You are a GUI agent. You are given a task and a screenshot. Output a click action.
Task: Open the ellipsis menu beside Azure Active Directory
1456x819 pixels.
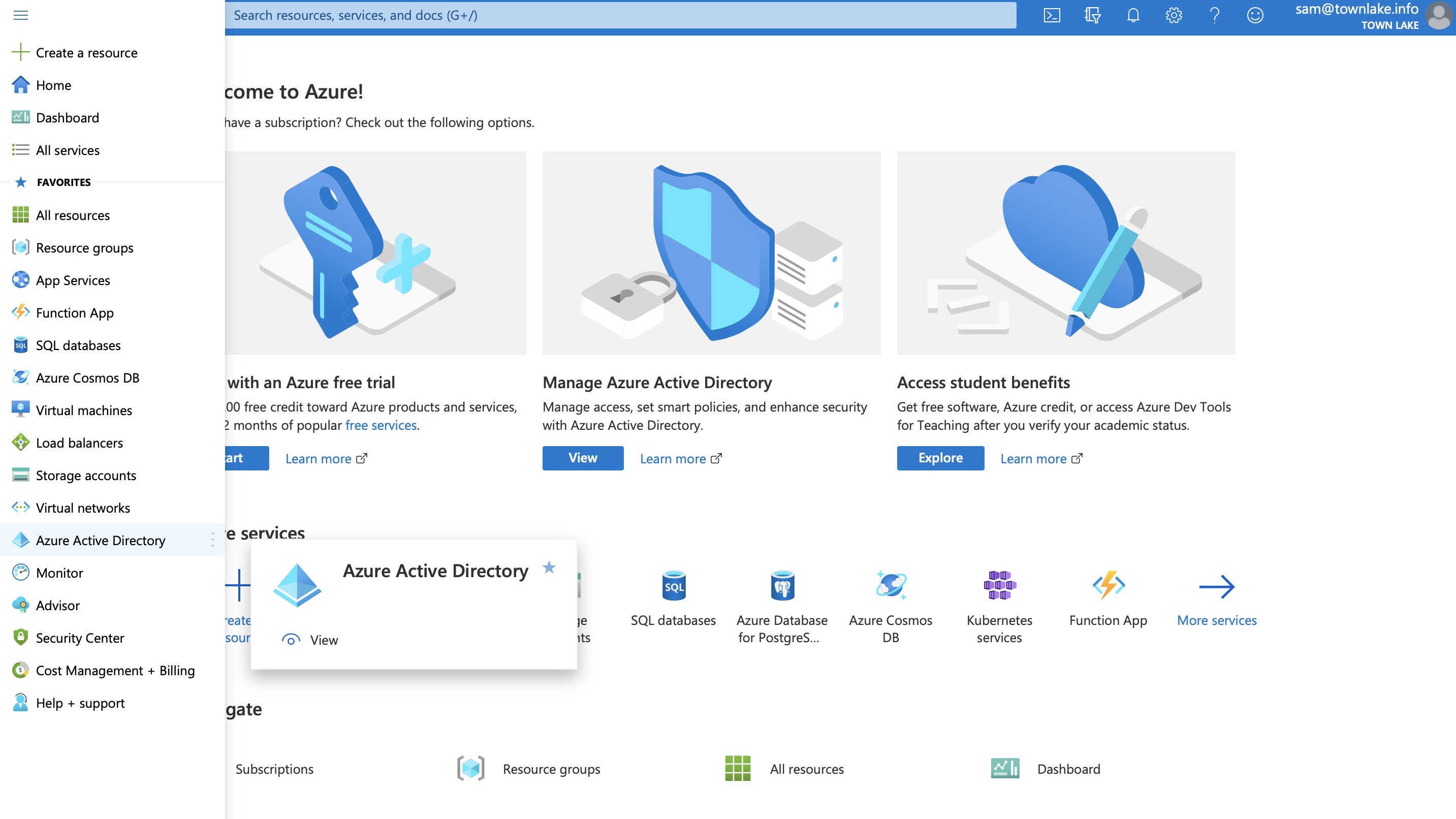coord(212,541)
